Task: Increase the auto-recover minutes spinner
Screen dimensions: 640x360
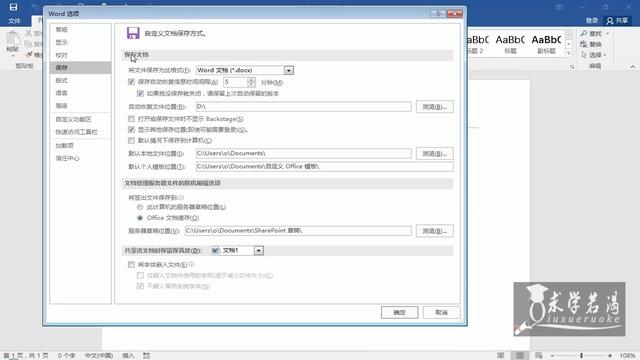Action: 251,79
